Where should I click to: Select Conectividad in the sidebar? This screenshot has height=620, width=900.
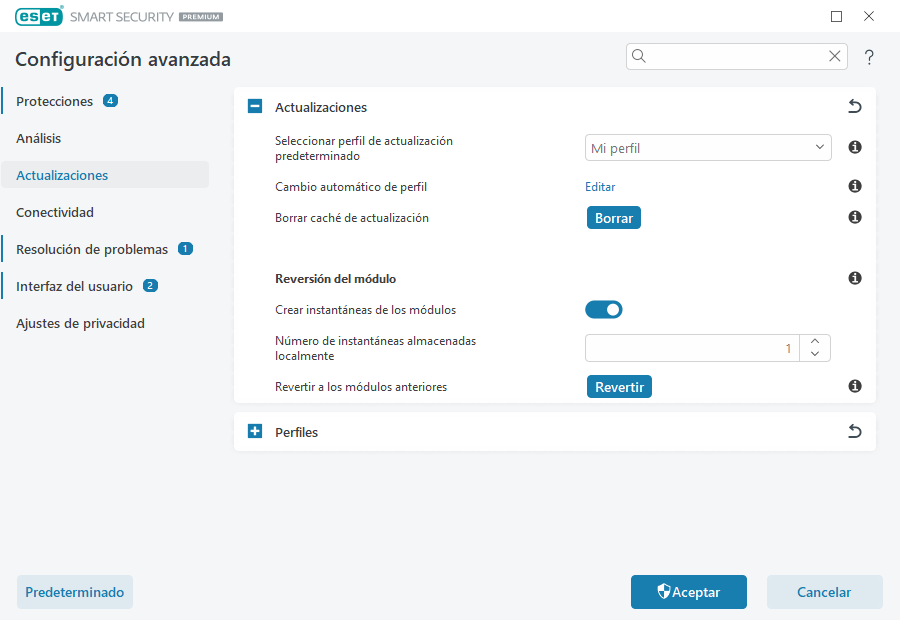(x=55, y=212)
